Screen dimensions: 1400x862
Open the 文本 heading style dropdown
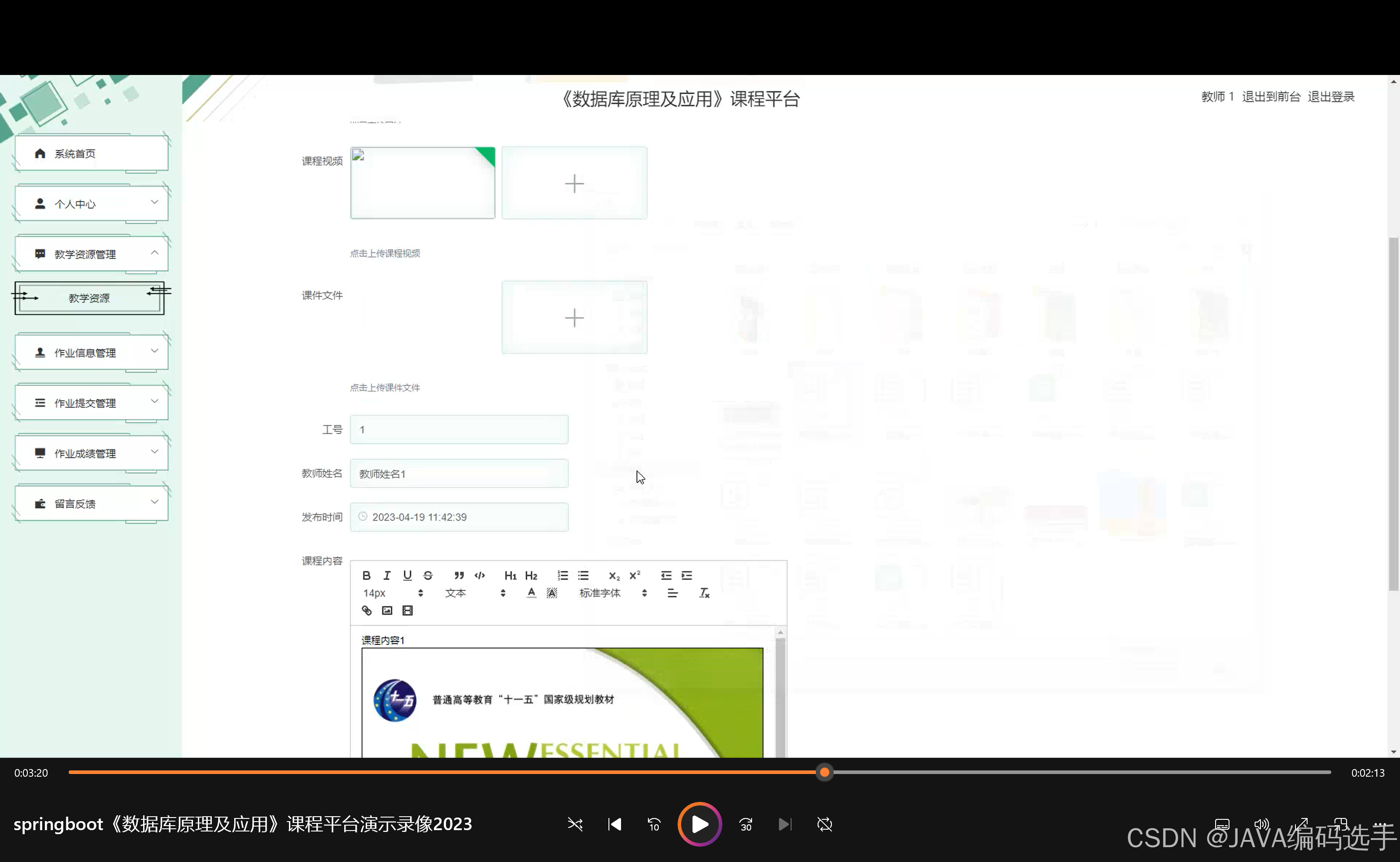point(475,593)
